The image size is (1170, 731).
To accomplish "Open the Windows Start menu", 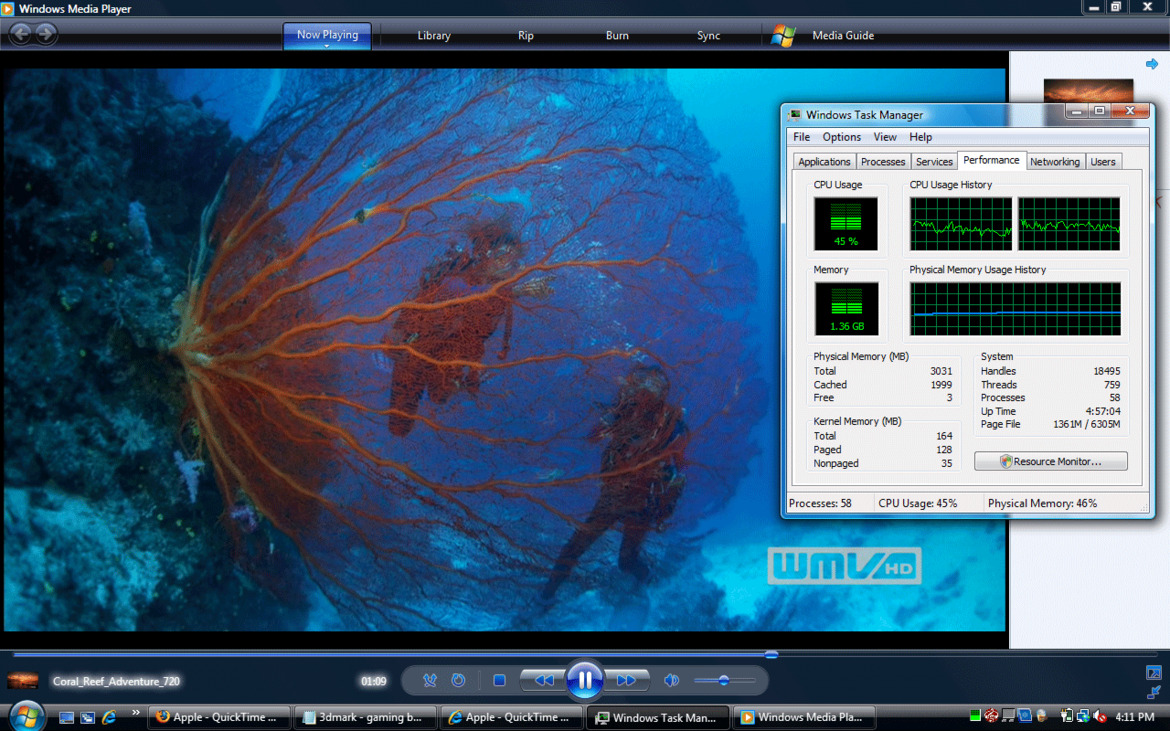I will tap(27, 717).
